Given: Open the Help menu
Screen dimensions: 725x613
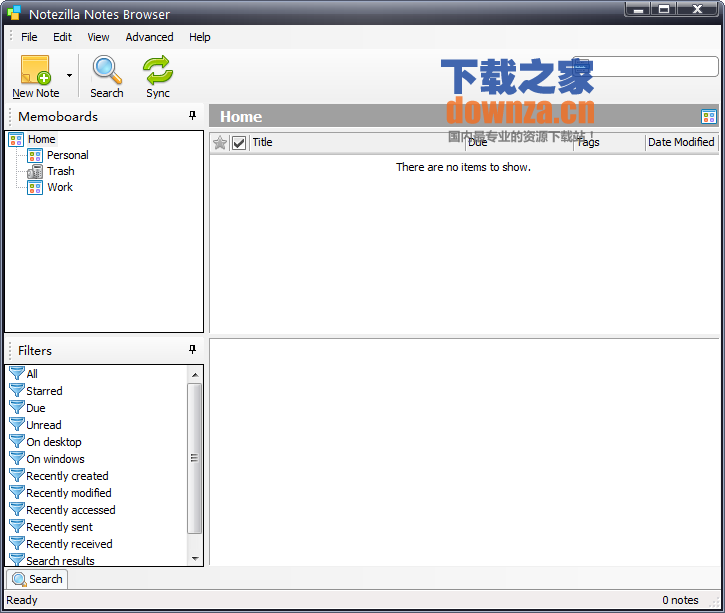Looking at the screenshot, I should (200, 37).
